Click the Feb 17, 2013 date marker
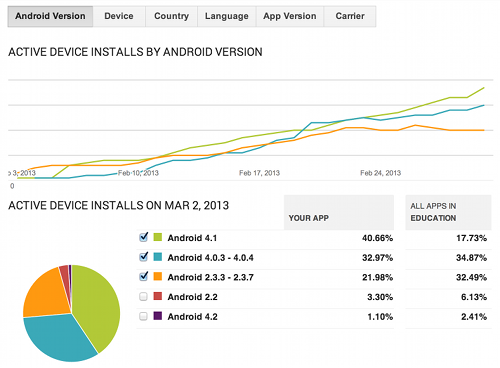Screen dimensions: 500x368 (259, 173)
